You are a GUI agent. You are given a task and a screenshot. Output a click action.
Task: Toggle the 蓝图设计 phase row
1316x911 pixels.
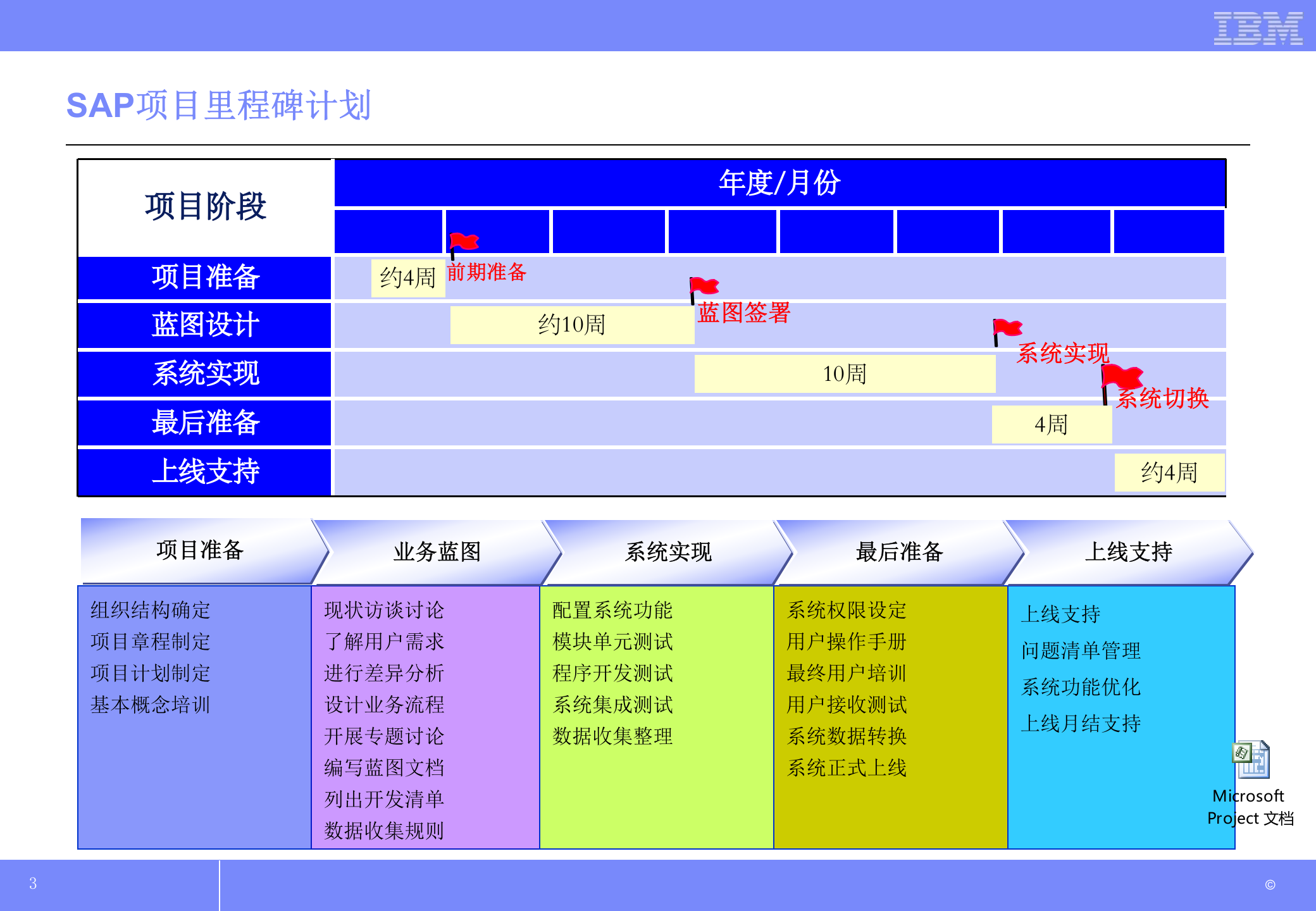coord(204,325)
